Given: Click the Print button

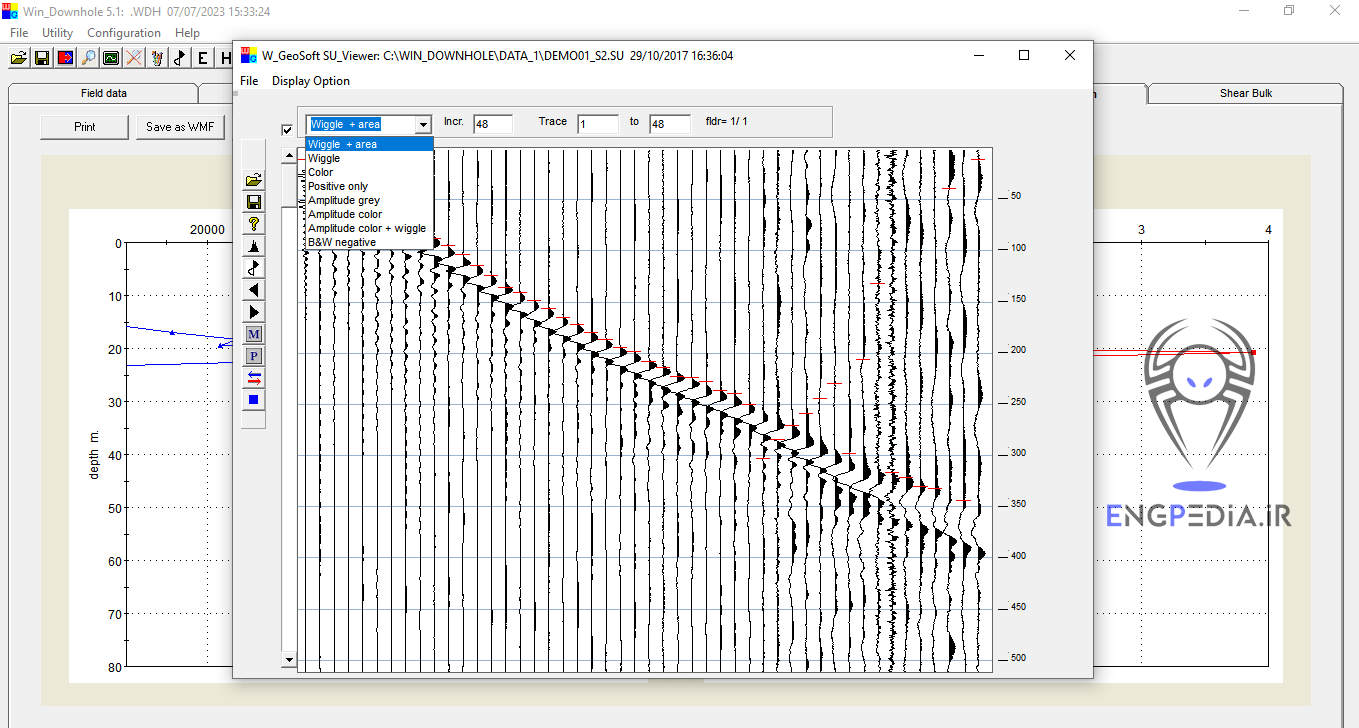Looking at the screenshot, I should pyautogui.click(x=85, y=127).
